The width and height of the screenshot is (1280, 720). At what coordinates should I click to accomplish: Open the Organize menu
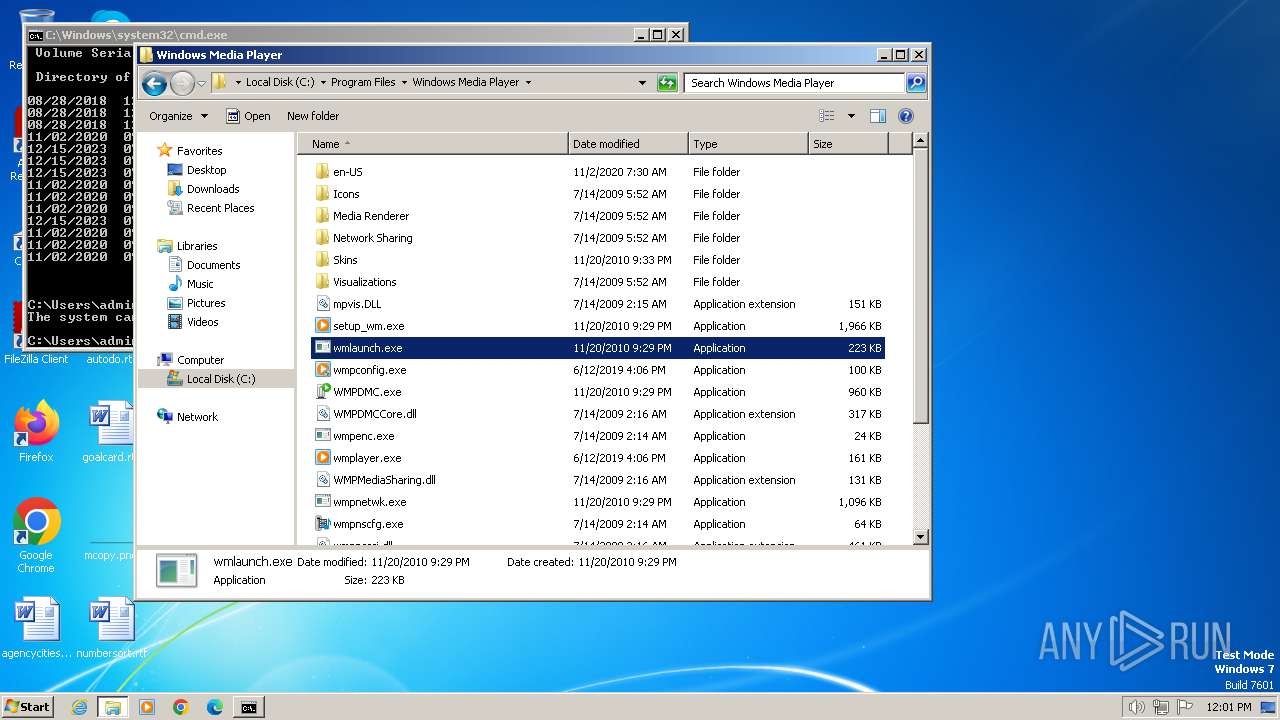pos(178,116)
